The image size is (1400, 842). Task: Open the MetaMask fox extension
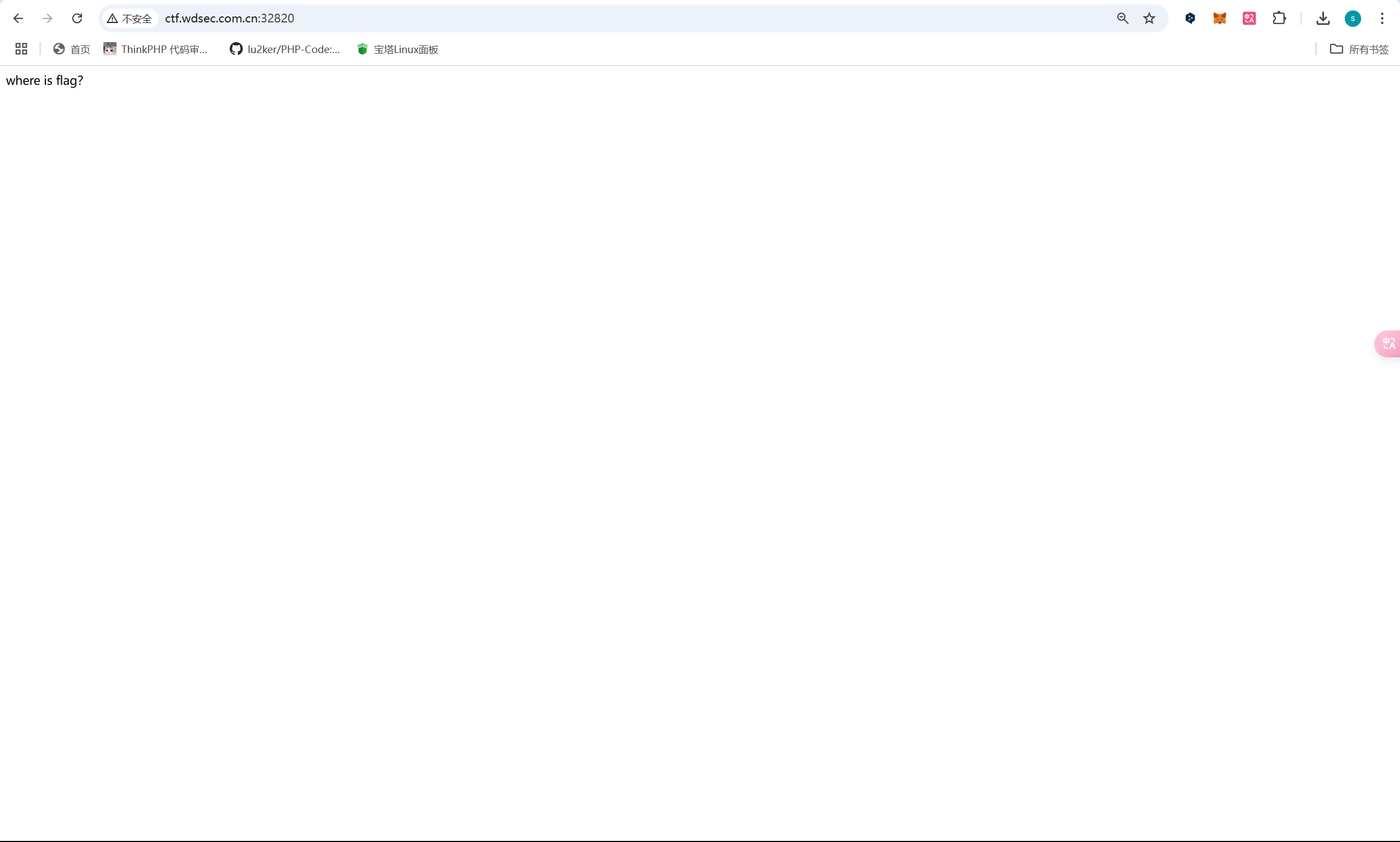(x=1220, y=18)
